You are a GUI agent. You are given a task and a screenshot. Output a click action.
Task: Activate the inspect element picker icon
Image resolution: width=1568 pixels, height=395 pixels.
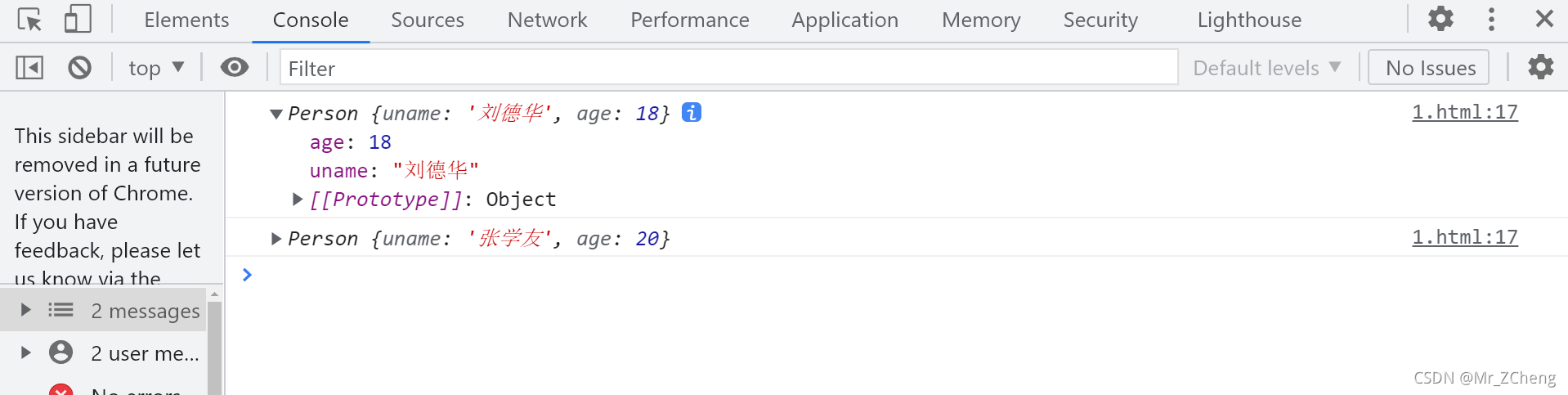click(x=29, y=19)
